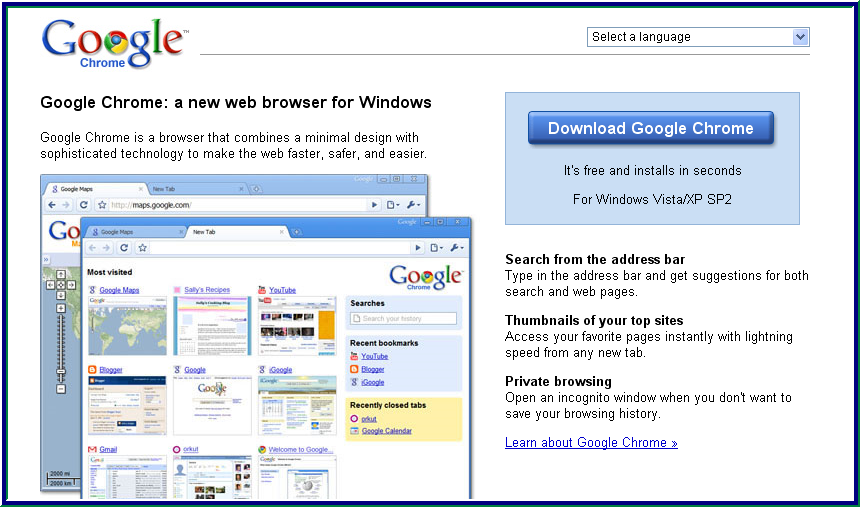Open the Select a language dropdown
Viewport: 860px width, 507px height.
click(x=698, y=37)
